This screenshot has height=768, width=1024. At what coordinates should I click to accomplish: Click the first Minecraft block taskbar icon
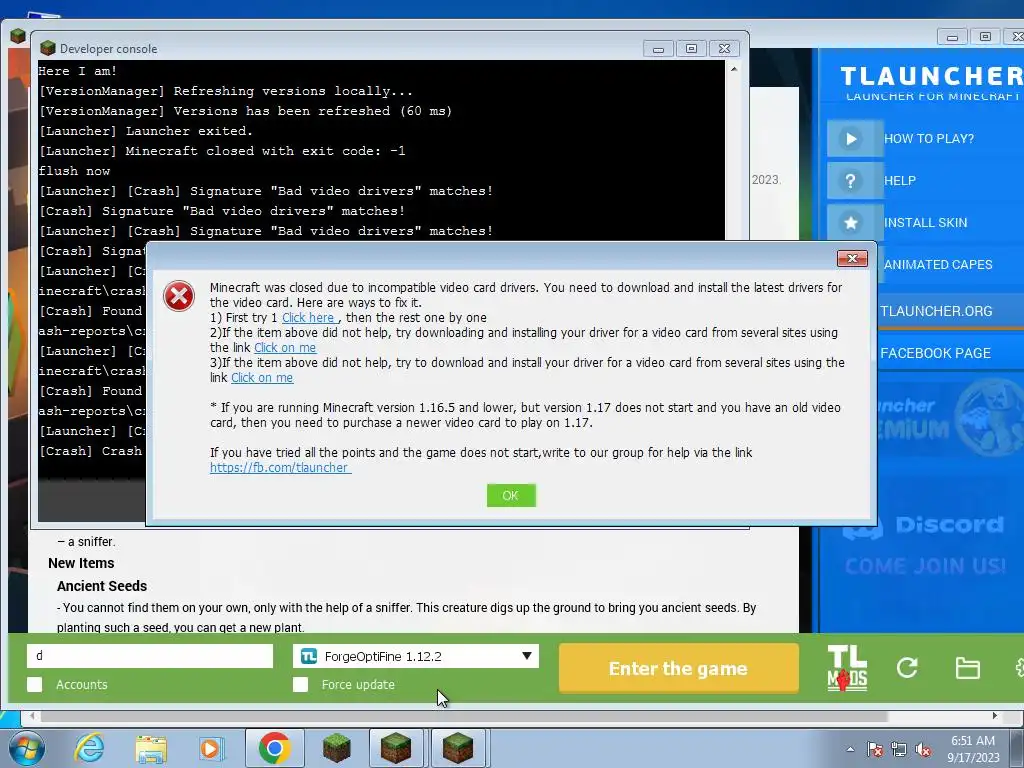click(x=336, y=748)
